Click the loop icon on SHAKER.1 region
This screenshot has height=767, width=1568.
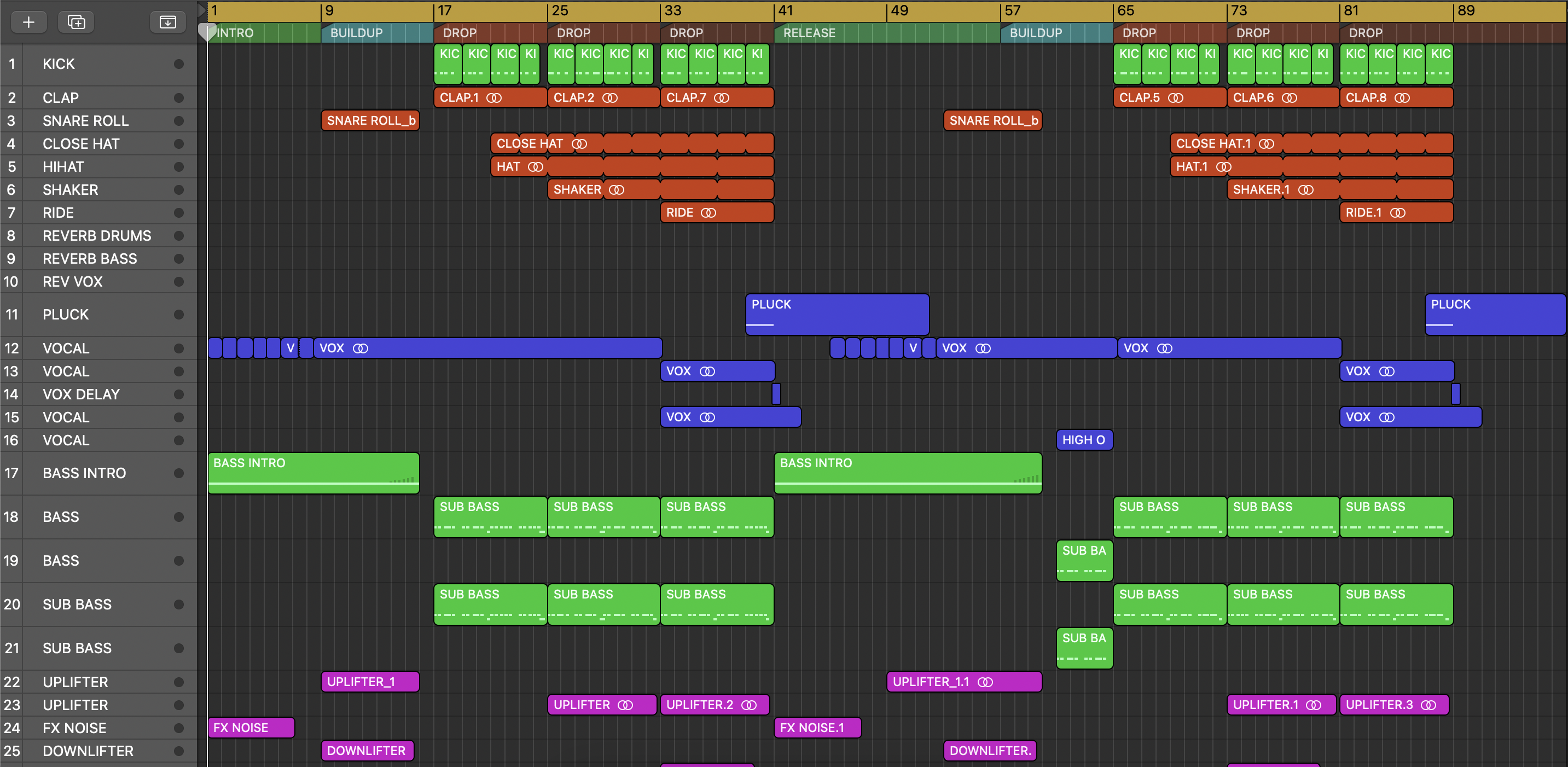click(1305, 190)
